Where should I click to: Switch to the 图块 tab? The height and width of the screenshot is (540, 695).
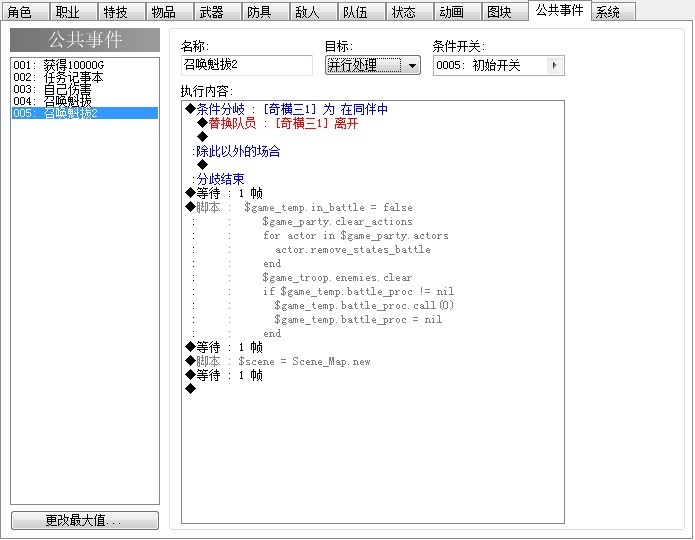(505, 12)
